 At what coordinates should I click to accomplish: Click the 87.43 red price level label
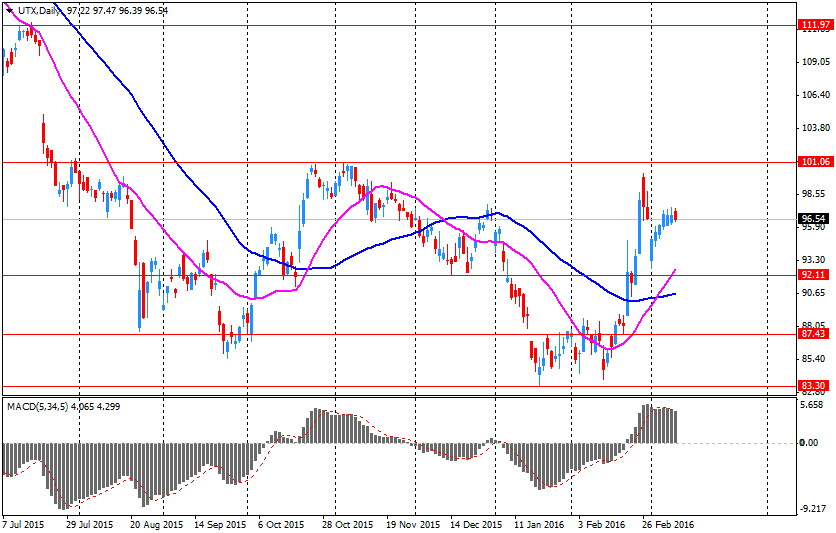pos(814,334)
